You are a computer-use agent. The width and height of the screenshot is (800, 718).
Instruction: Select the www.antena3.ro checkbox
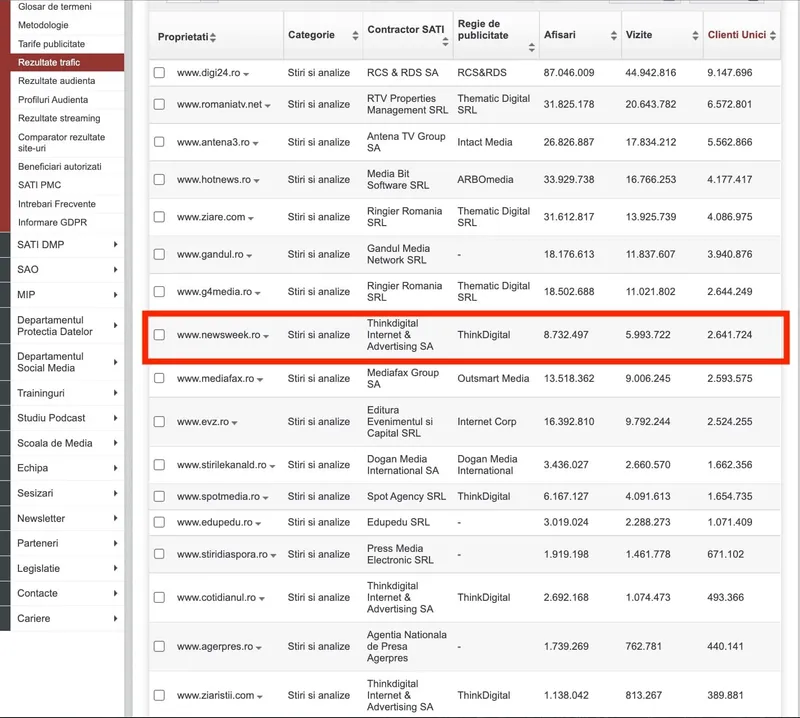pyautogui.click(x=159, y=141)
